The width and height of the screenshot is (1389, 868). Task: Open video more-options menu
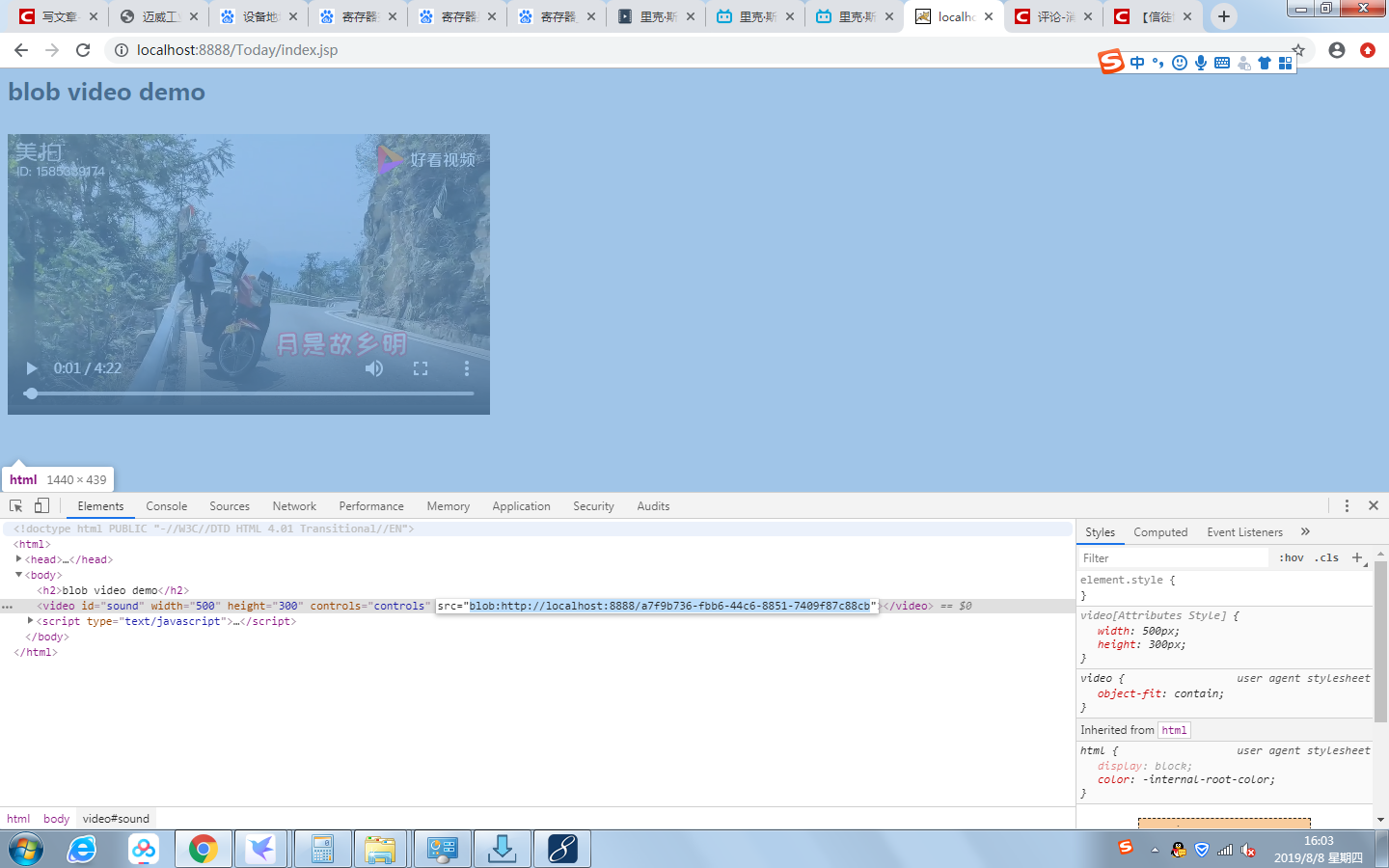pos(467,368)
